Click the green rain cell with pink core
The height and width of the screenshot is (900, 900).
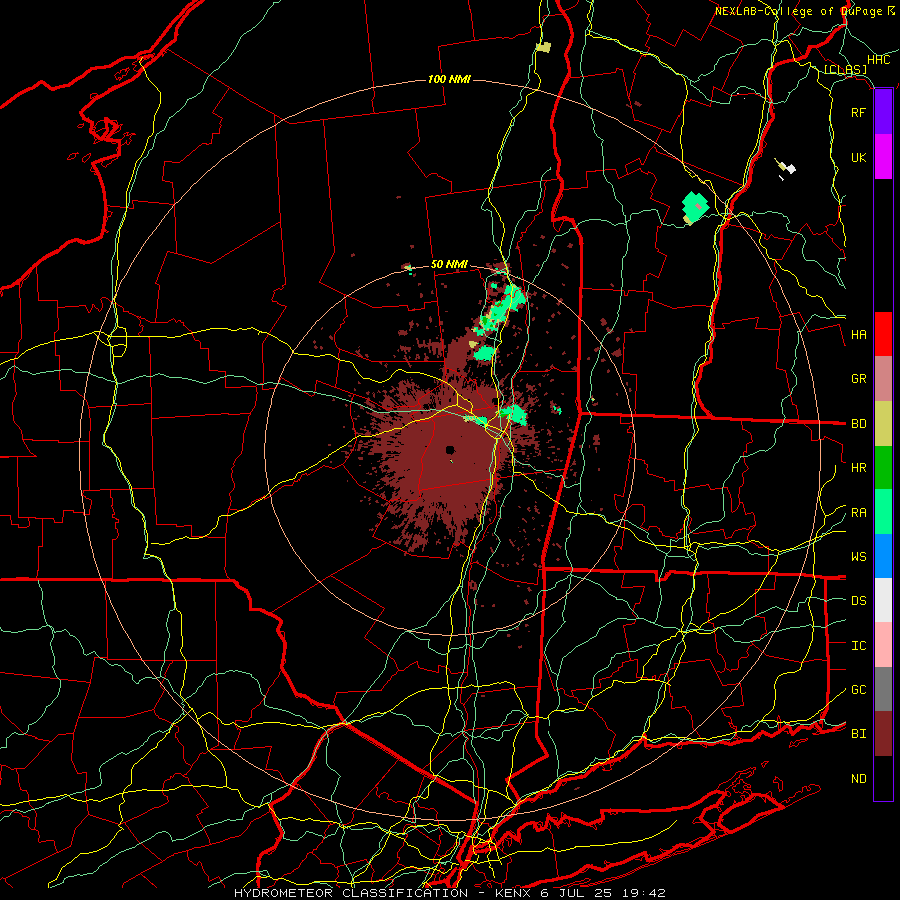695,207
